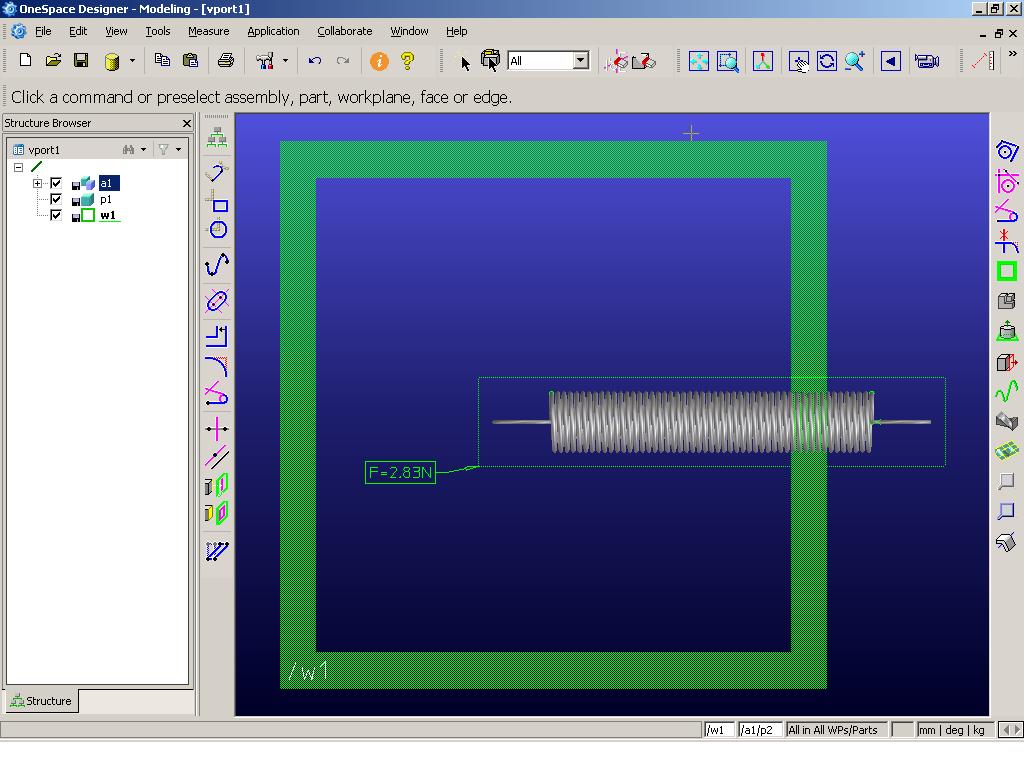
Task: Click the yellow question mark help icon
Action: click(x=408, y=61)
